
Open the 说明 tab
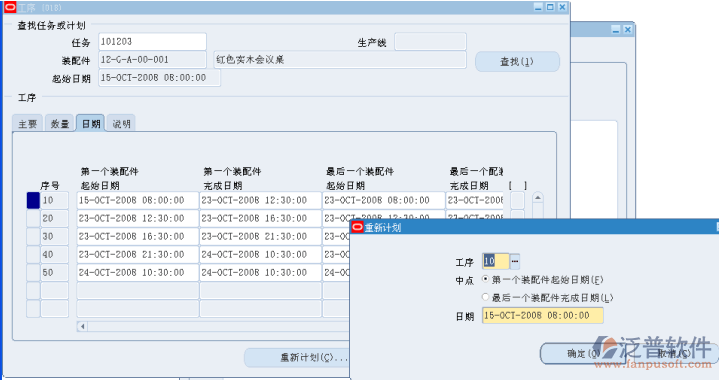[x=122, y=123]
